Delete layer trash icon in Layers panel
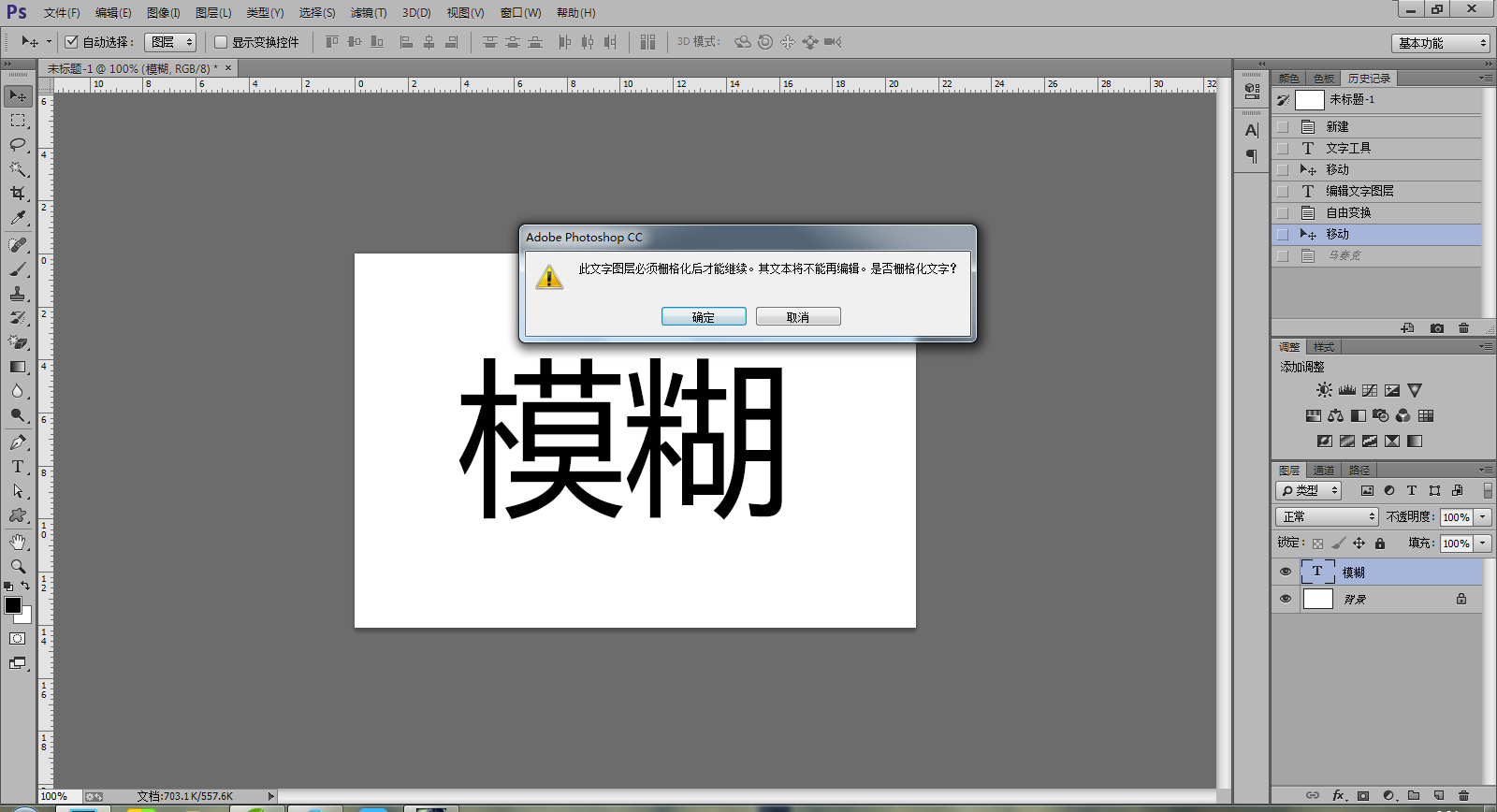 click(1464, 795)
